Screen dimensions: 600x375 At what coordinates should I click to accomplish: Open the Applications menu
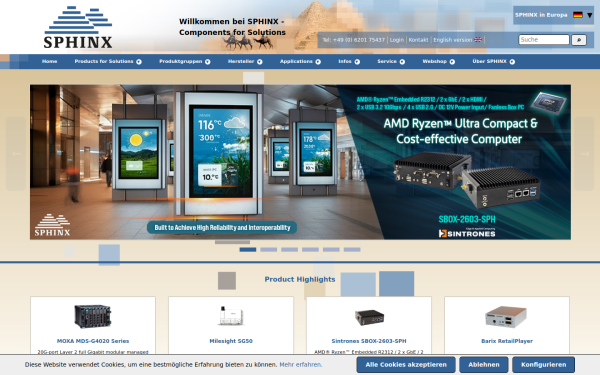pos(296,61)
